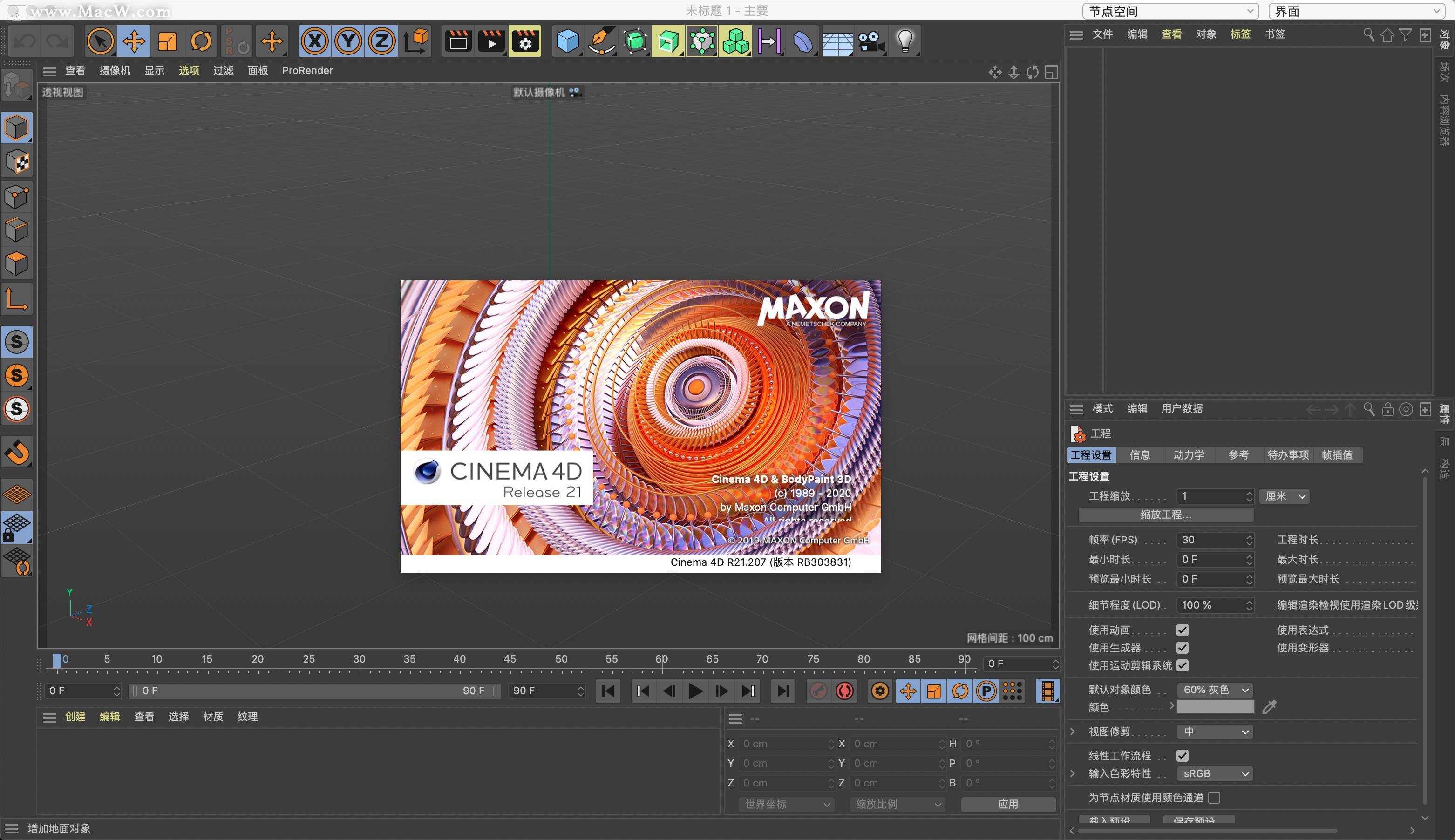Enable 为节点材质使用颜色通道 checkbox

1214,798
